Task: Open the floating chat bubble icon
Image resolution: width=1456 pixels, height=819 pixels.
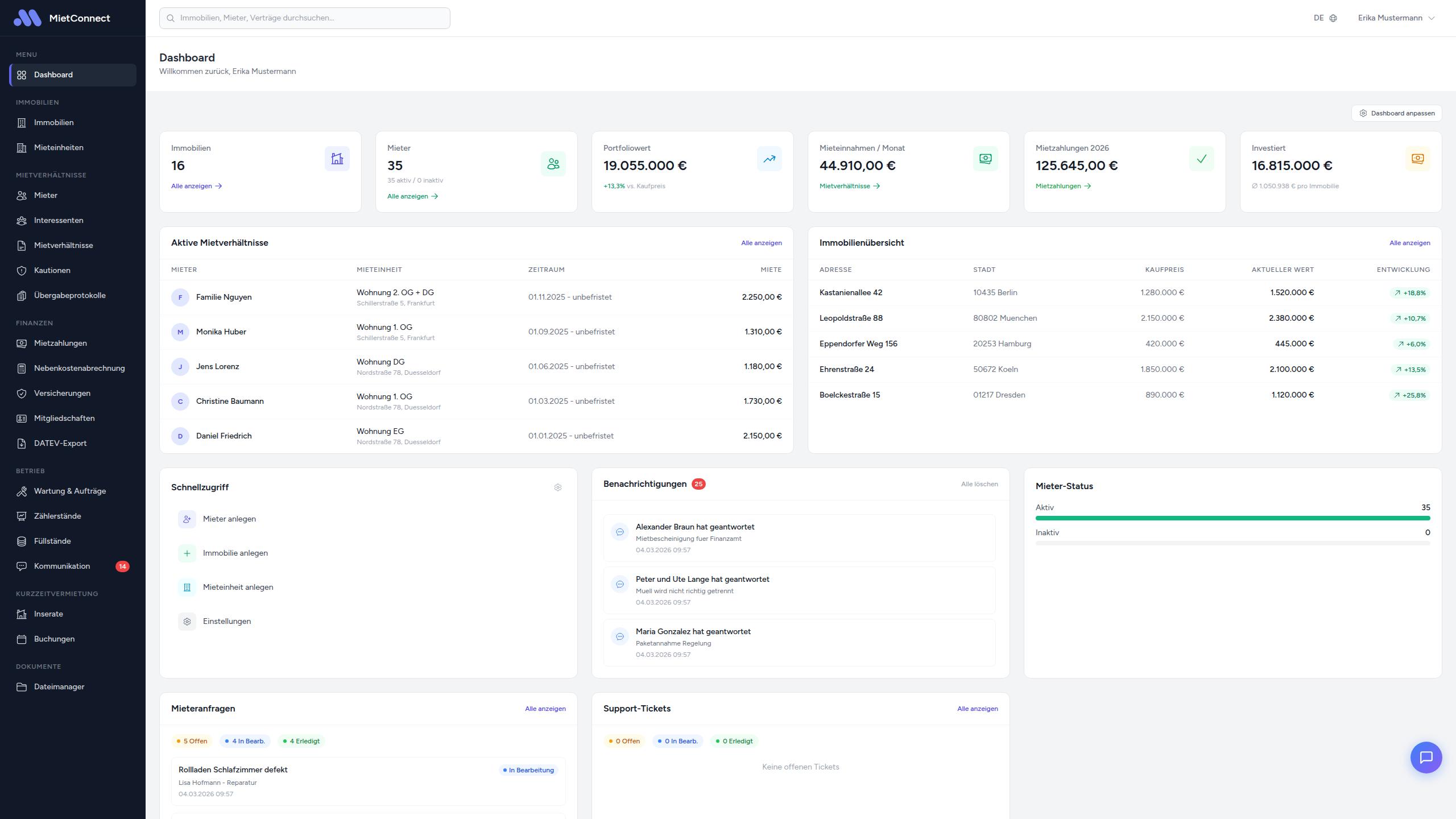Action: pos(1426,757)
